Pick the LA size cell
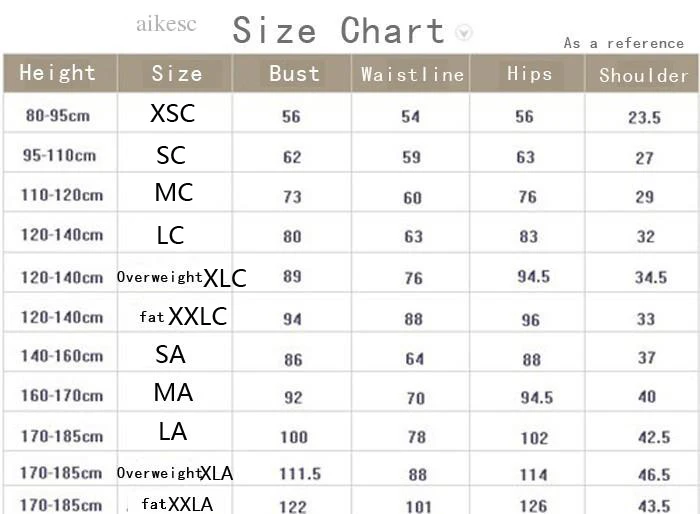Image resolution: width=700 pixels, height=514 pixels. click(173, 431)
